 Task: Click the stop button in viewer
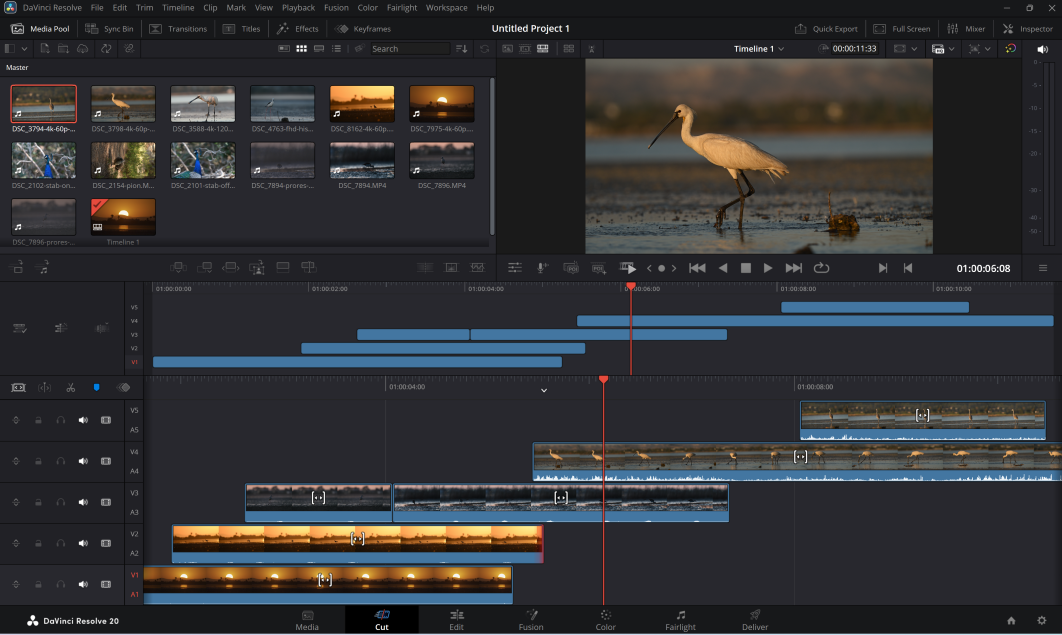tap(745, 268)
